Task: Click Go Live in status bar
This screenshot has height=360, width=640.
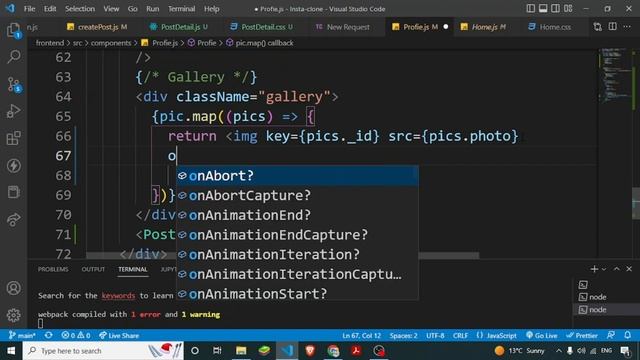Action: (542, 336)
